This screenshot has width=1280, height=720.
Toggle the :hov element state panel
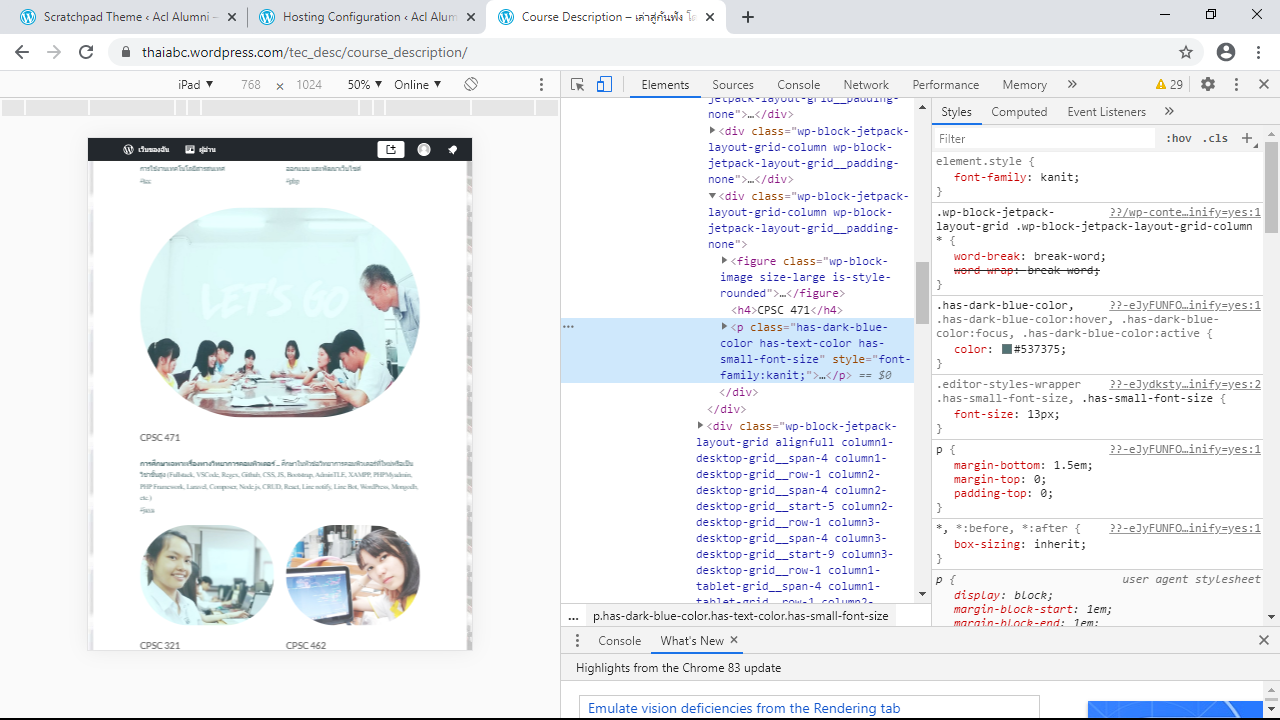[1178, 139]
